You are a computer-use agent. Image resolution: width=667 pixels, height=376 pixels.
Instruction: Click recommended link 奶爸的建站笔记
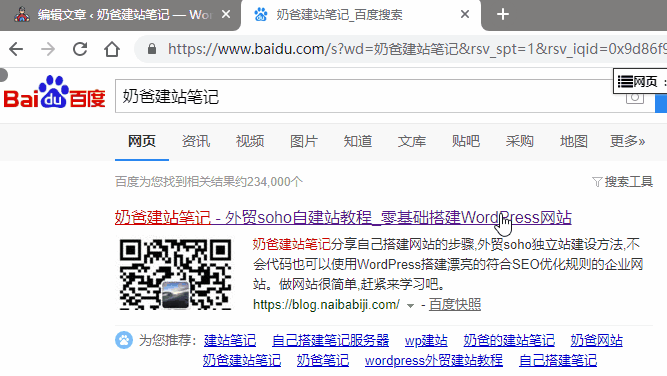point(509,341)
